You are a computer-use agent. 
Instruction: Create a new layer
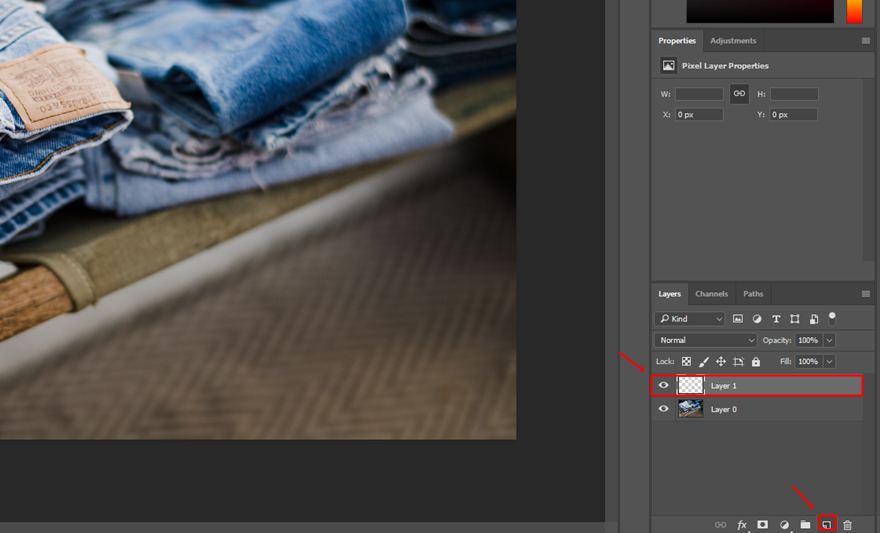pos(827,525)
